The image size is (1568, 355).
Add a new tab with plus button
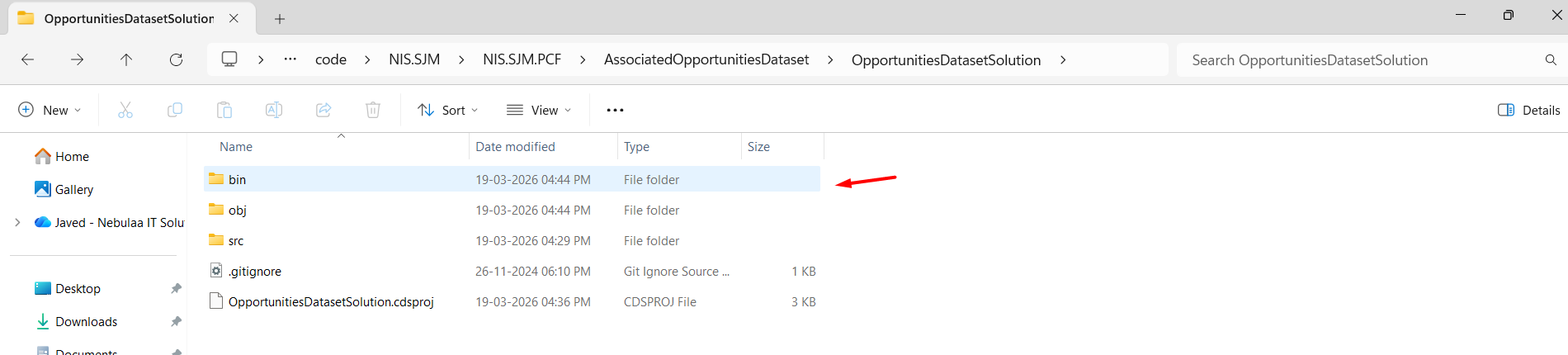click(280, 18)
